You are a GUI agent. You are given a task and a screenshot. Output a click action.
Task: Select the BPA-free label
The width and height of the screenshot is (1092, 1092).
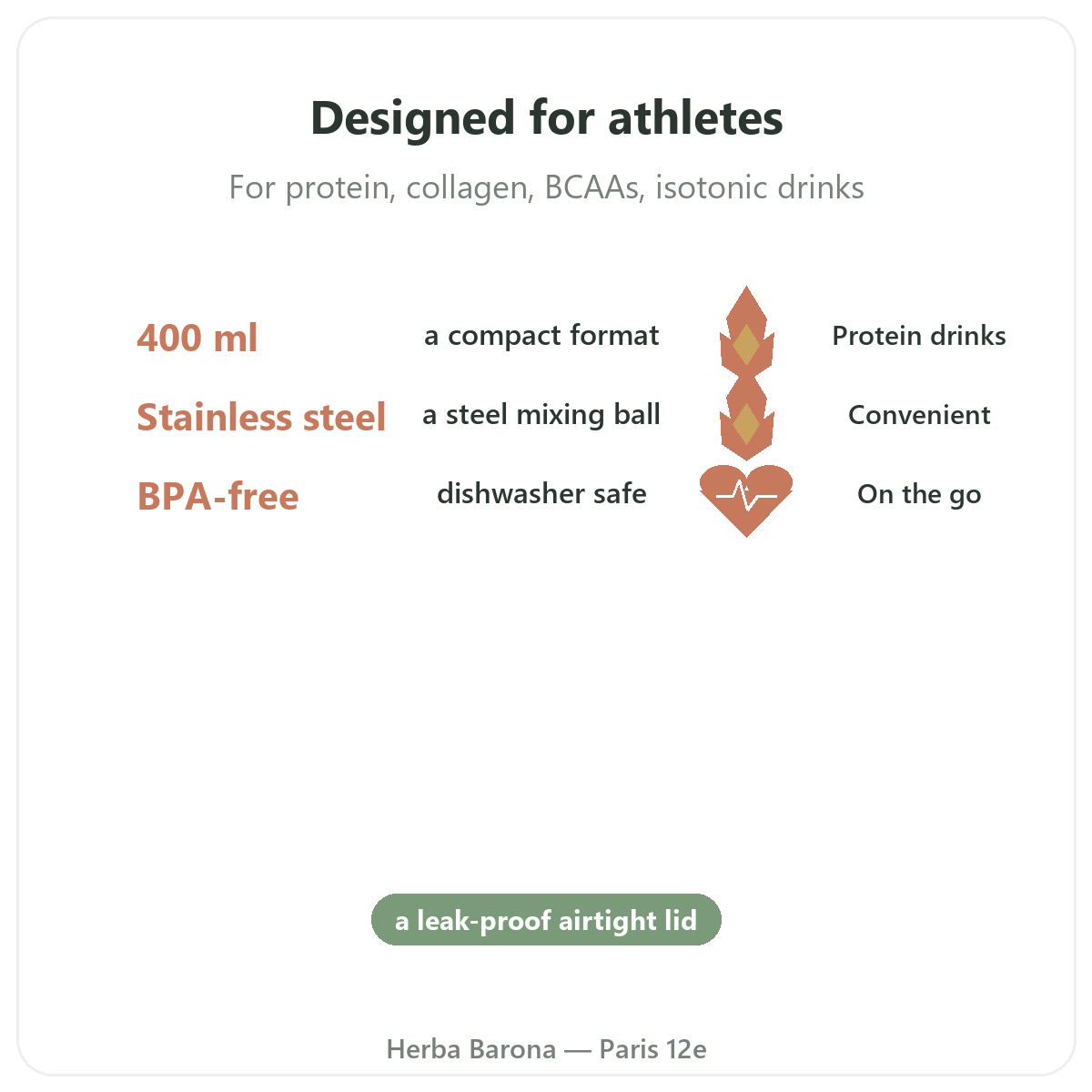coord(217,497)
